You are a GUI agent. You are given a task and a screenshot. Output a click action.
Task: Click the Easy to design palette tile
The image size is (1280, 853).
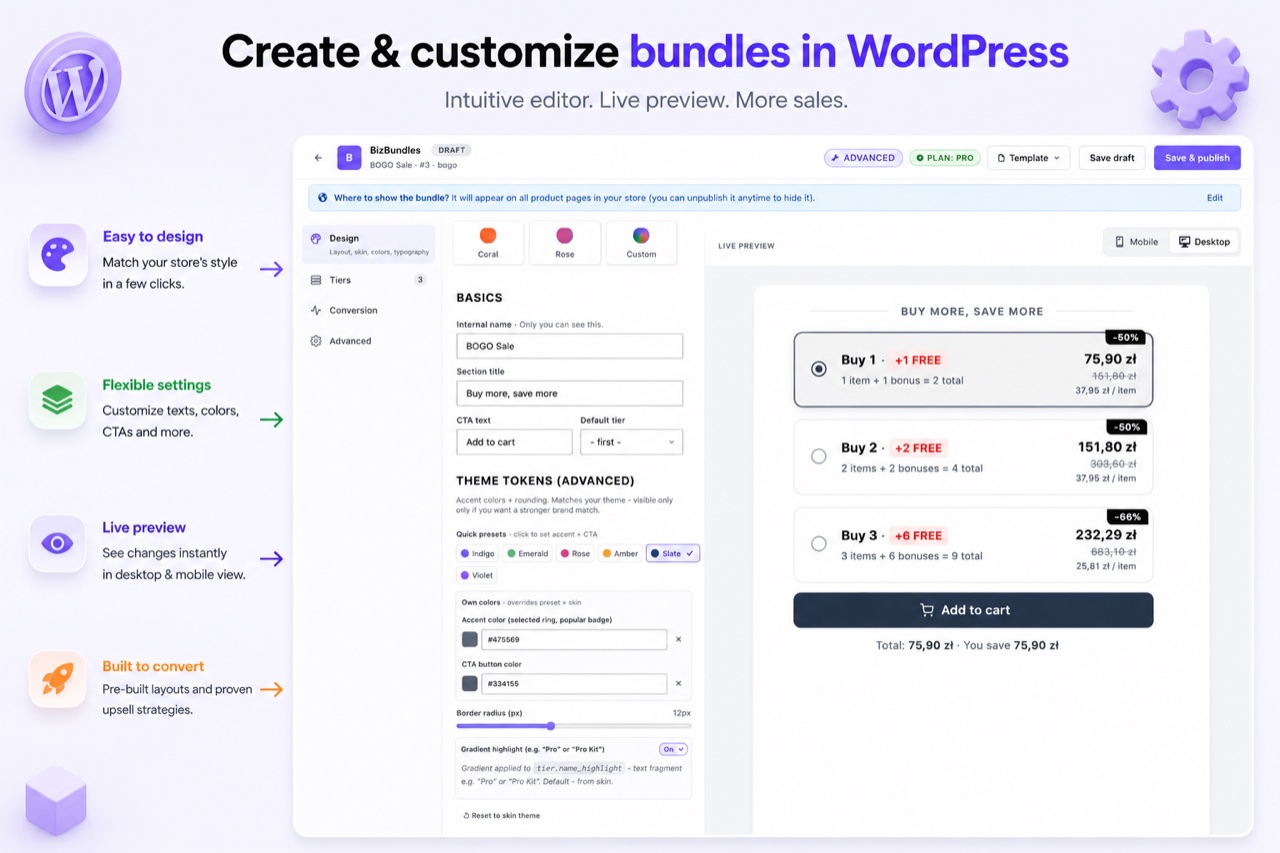[58, 254]
